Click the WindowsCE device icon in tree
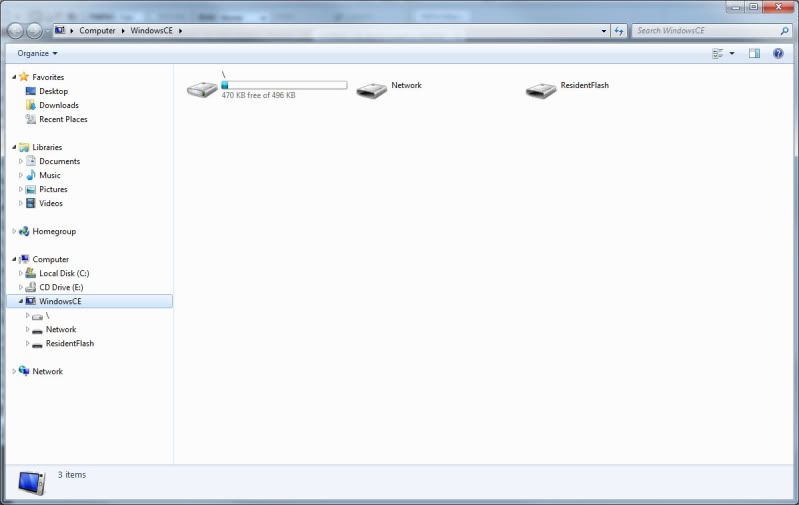The image size is (799, 505). click(x=31, y=301)
